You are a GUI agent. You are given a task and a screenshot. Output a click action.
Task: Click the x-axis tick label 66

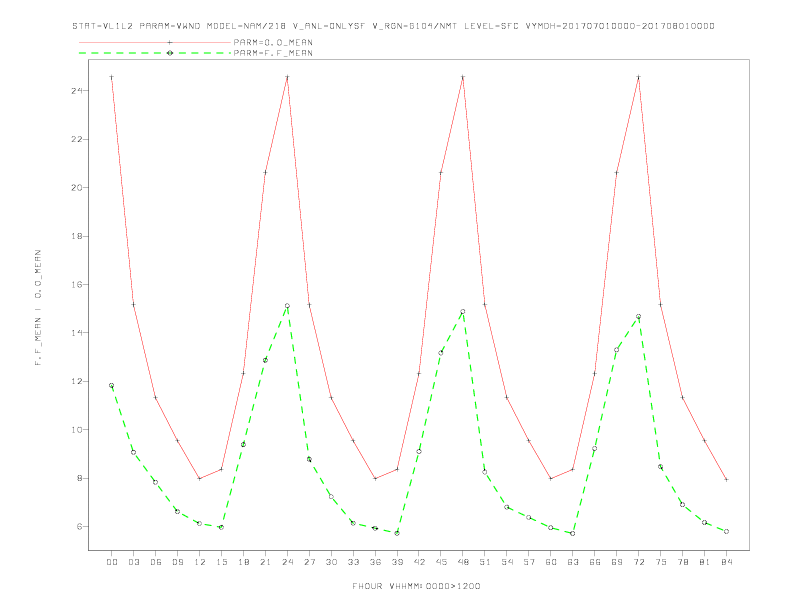tap(595, 562)
